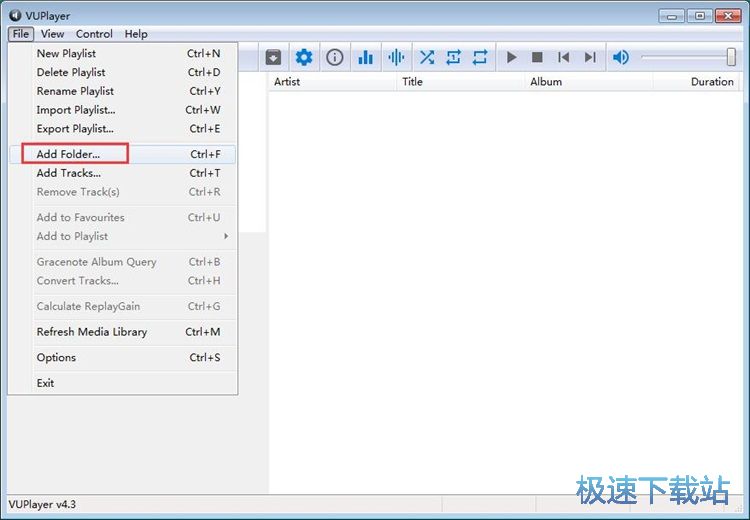The width and height of the screenshot is (750, 520).
Task: Stop playback with the stop button
Action: click(x=537, y=57)
